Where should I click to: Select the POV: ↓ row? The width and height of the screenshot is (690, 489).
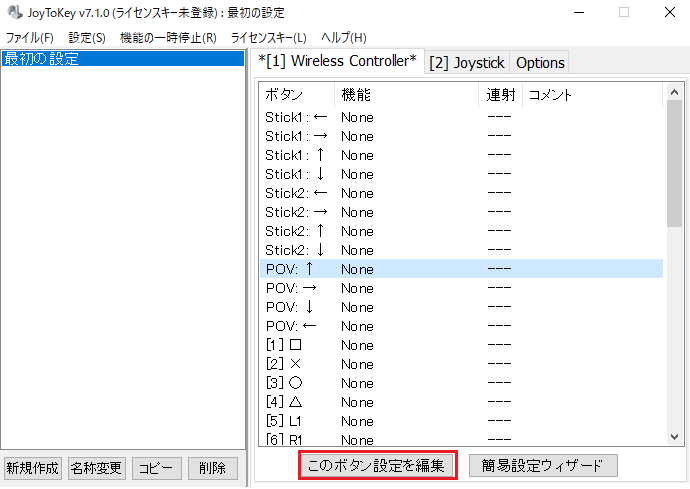(x=462, y=307)
